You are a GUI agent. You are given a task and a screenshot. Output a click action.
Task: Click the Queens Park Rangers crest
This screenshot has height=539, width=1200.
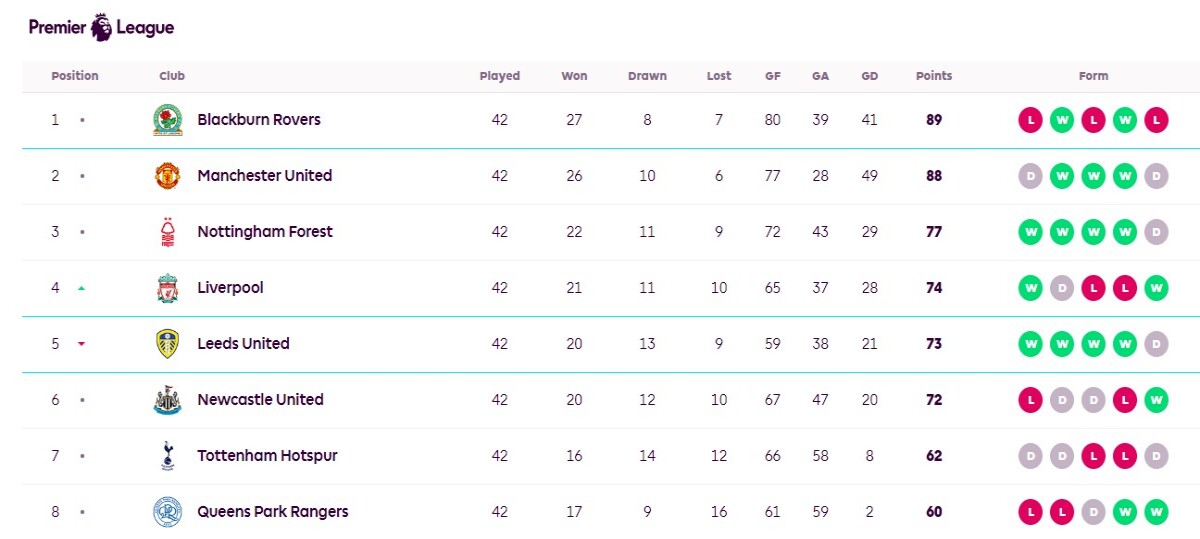click(x=167, y=512)
